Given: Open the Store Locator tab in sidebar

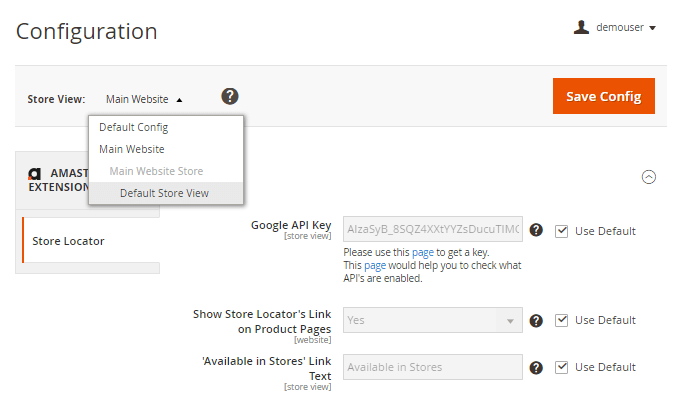Looking at the screenshot, I should tap(68, 241).
